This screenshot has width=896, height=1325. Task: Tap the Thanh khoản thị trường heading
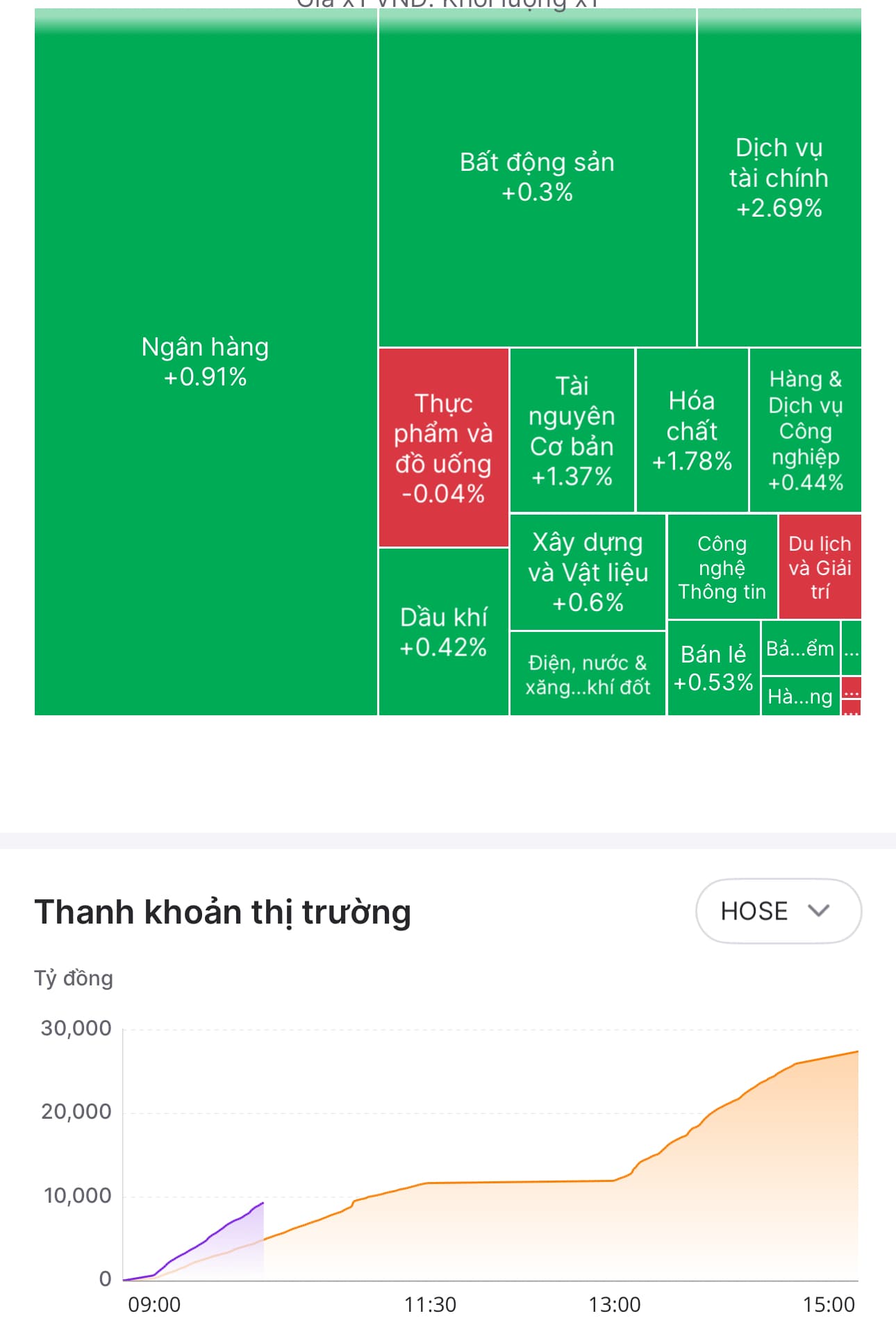point(223,912)
